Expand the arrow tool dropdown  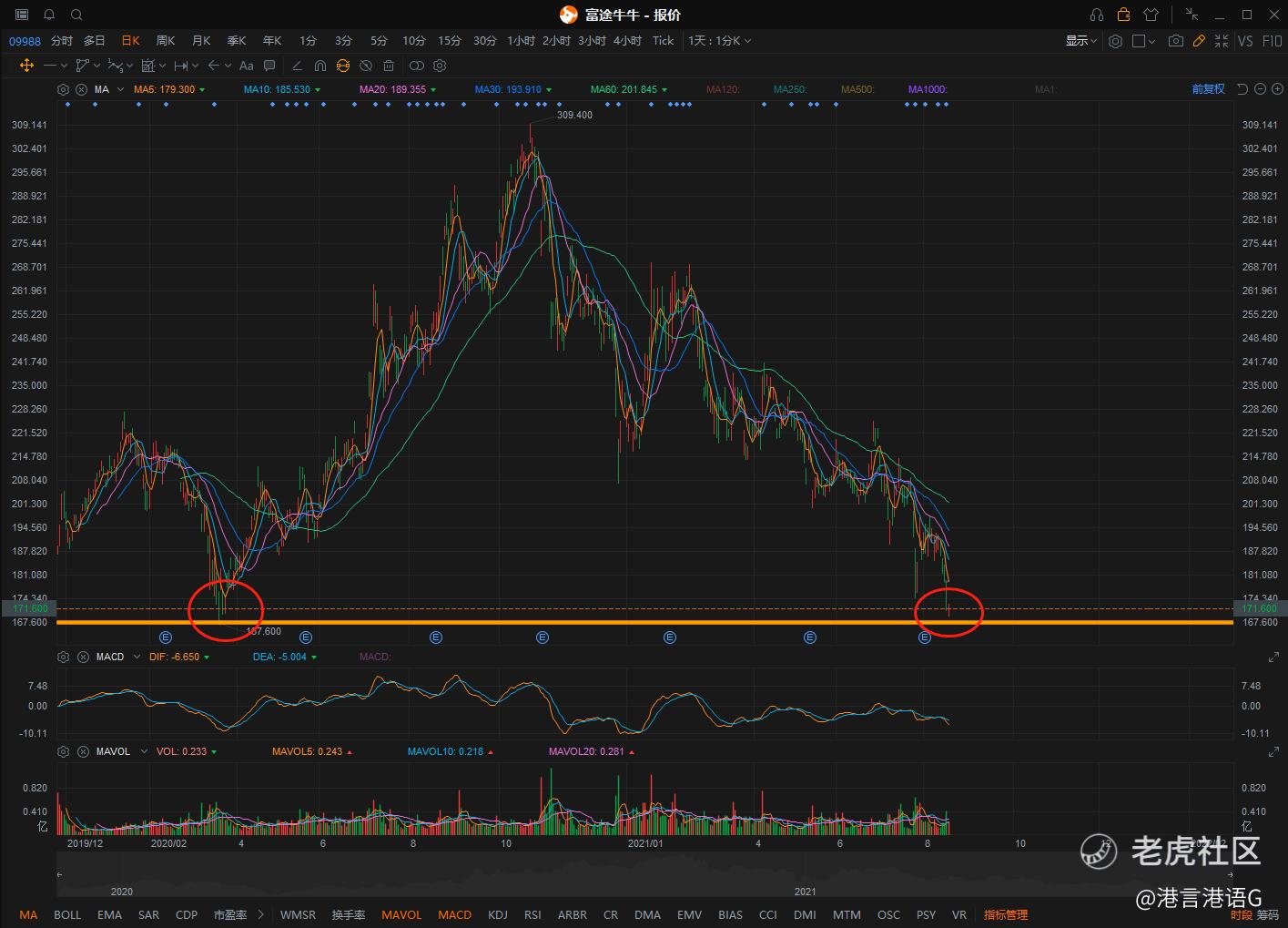click(228, 66)
